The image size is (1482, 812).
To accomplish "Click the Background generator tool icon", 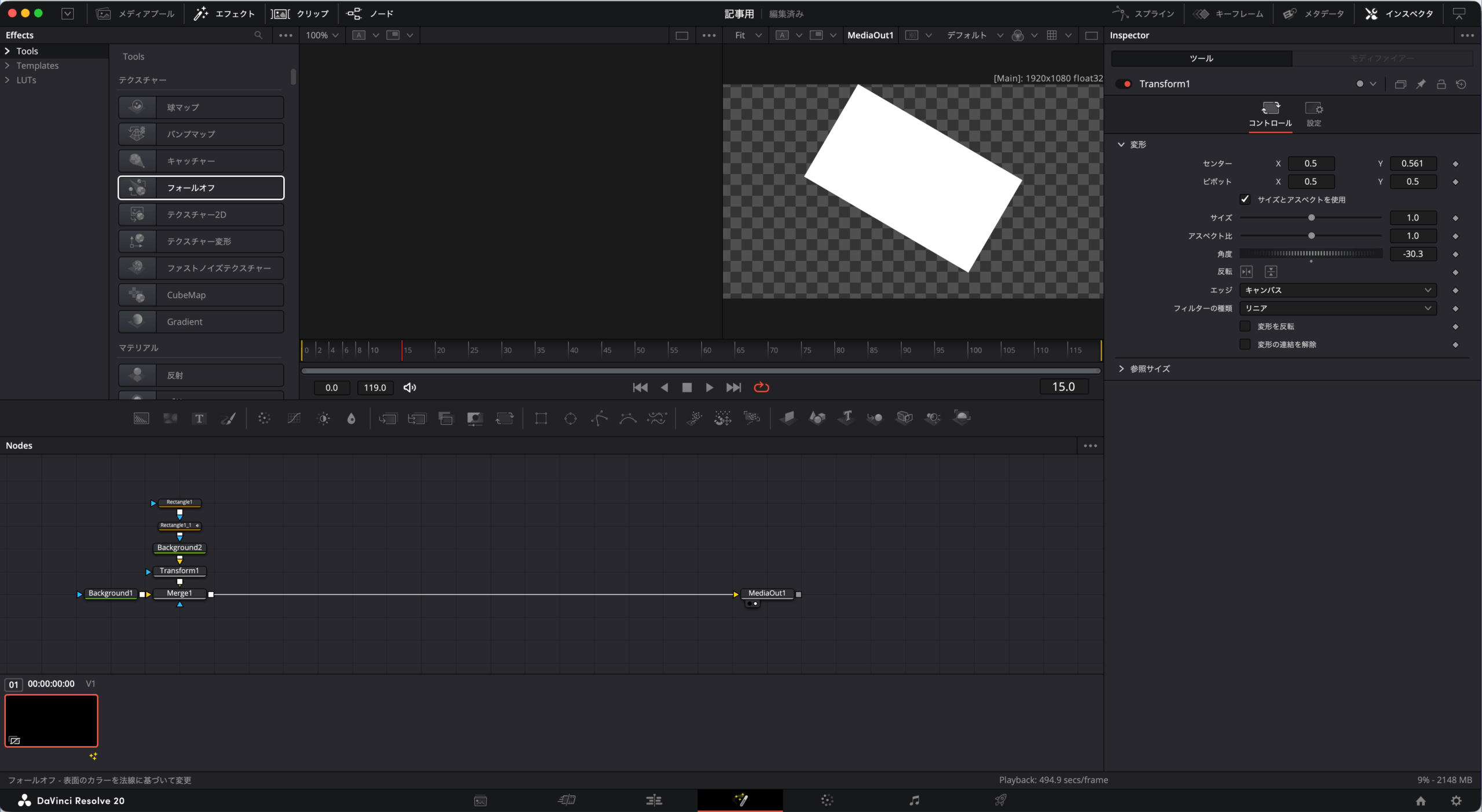I will pos(141,418).
